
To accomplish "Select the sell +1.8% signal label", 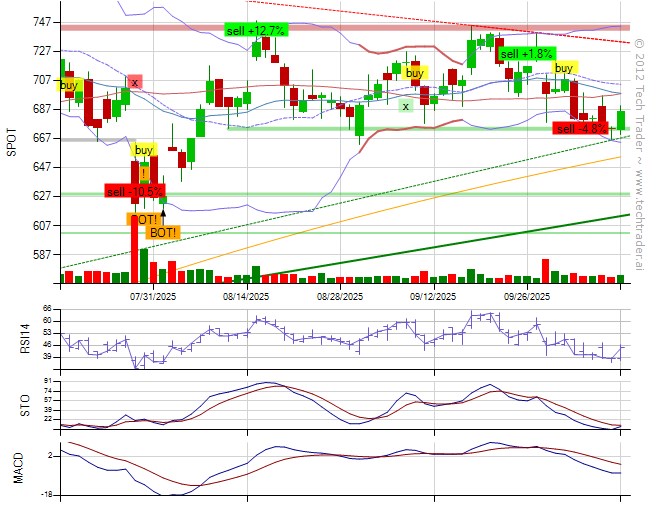I will tap(526, 54).
